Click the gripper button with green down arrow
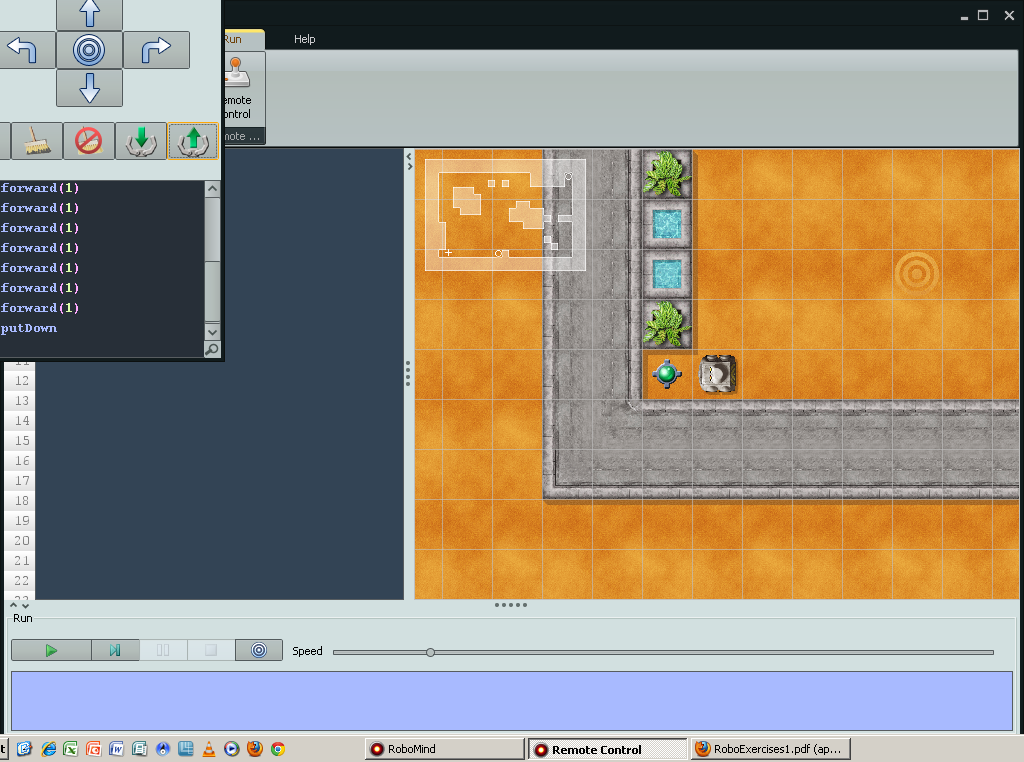 click(x=141, y=141)
